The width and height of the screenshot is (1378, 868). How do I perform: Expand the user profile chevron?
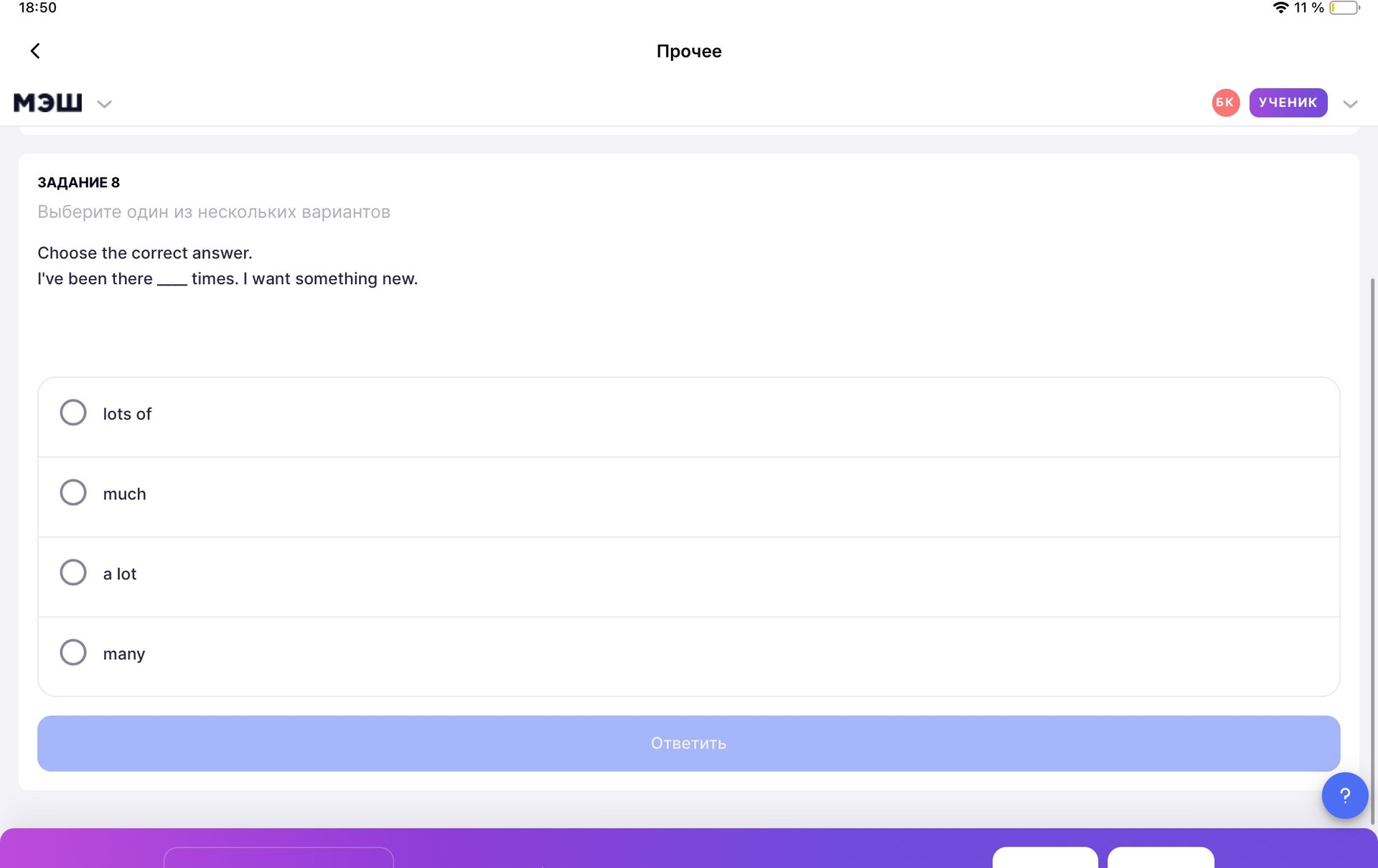[x=1350, y=104]
